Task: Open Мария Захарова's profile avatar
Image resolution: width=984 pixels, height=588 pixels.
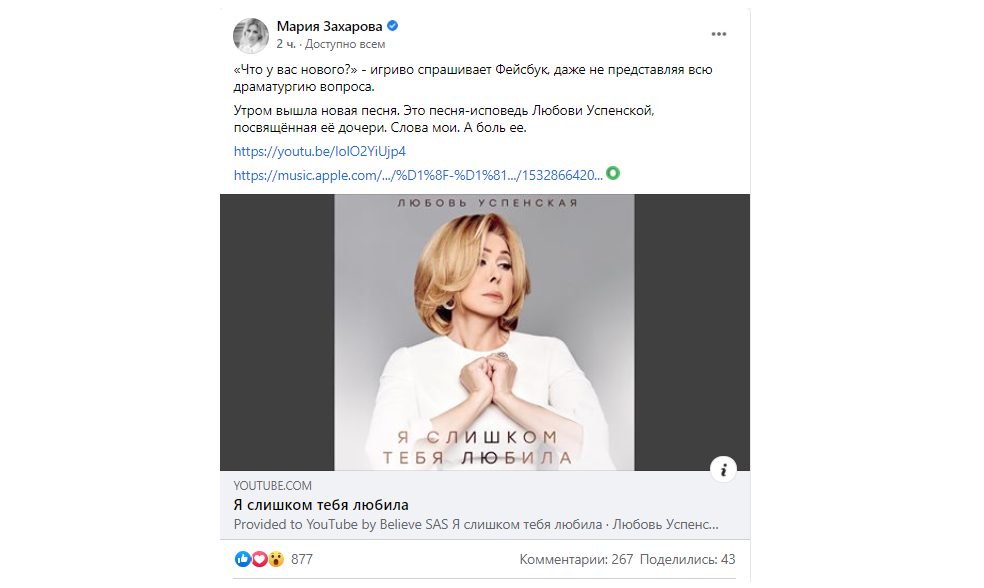Action: click(x=250, y=35)
